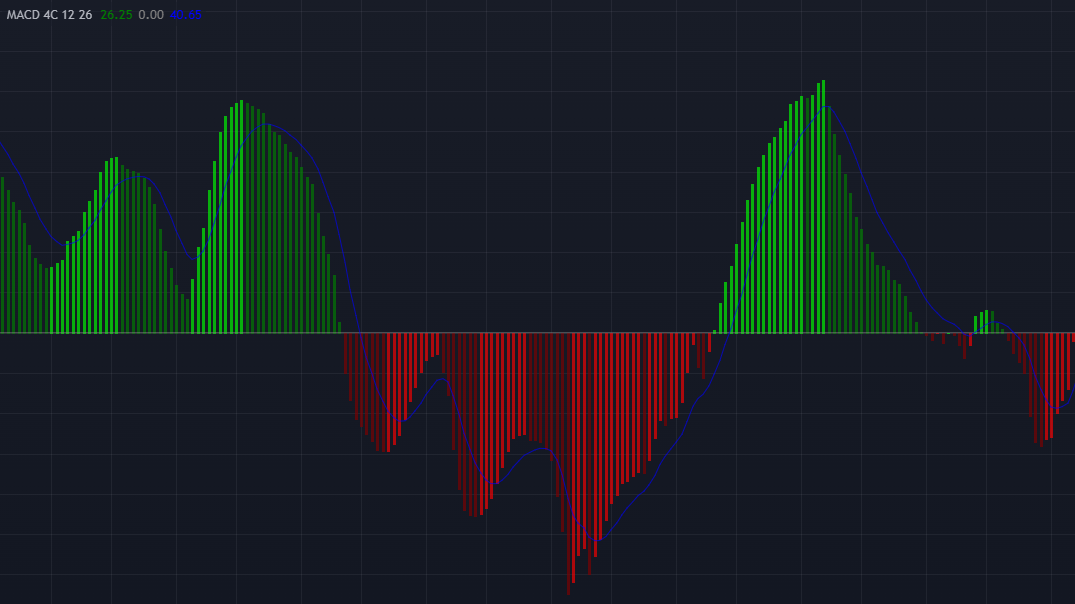Click the peak bar of the second green hump
Screen dimensions: 1075x604
(x=241, y=217)
